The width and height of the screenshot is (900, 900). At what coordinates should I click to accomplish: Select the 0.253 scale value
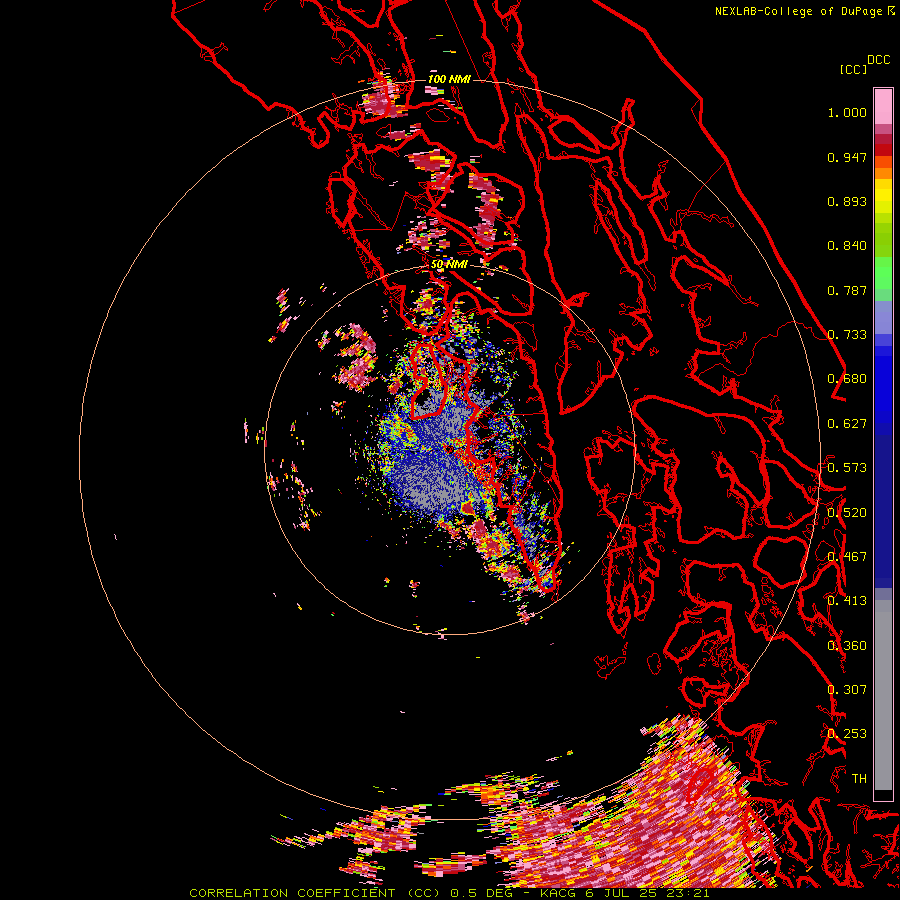coord(847,734)
